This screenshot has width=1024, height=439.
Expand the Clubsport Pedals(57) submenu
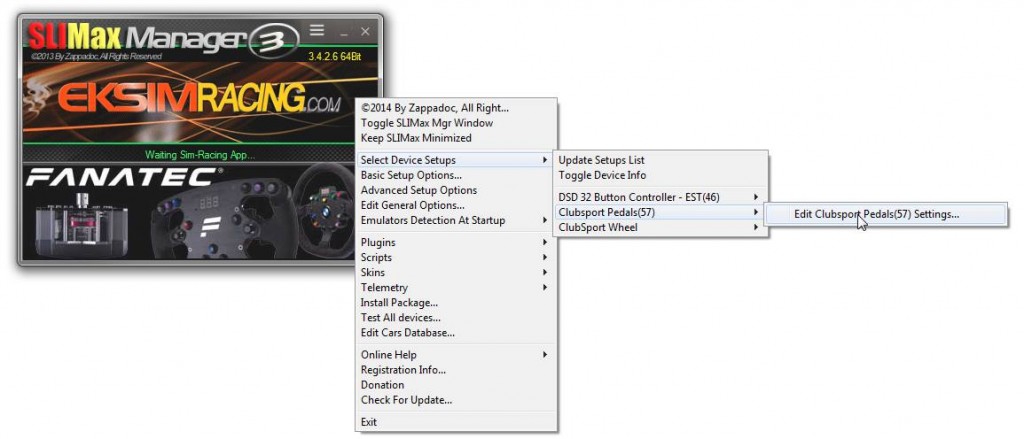pos(660,212)
